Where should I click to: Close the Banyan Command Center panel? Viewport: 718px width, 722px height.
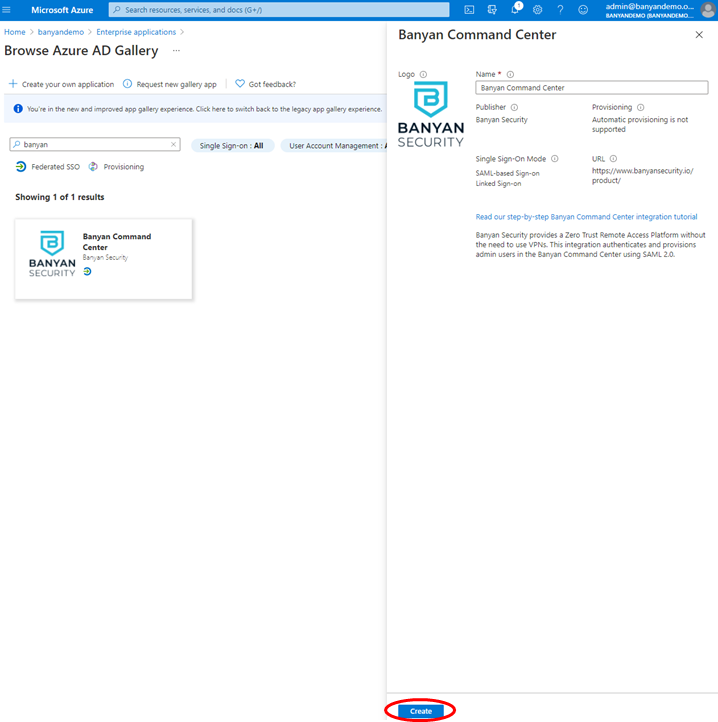coord(698,35)
